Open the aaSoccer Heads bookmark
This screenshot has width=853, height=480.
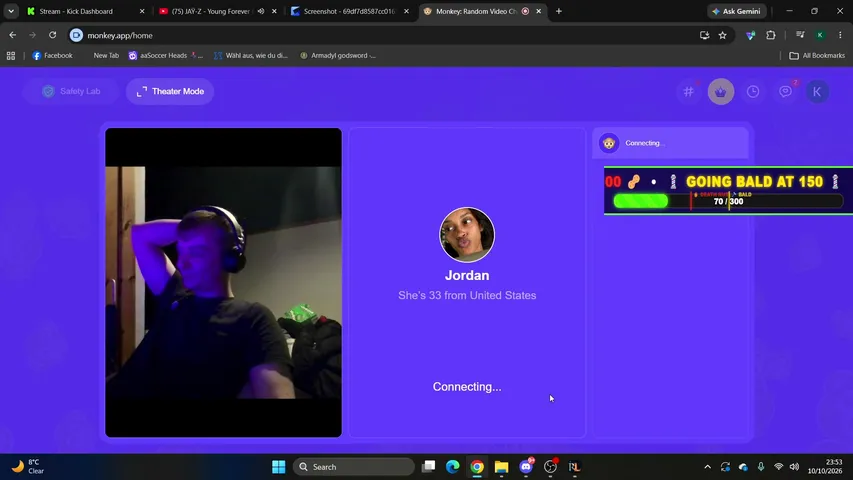tap(166, 56)
